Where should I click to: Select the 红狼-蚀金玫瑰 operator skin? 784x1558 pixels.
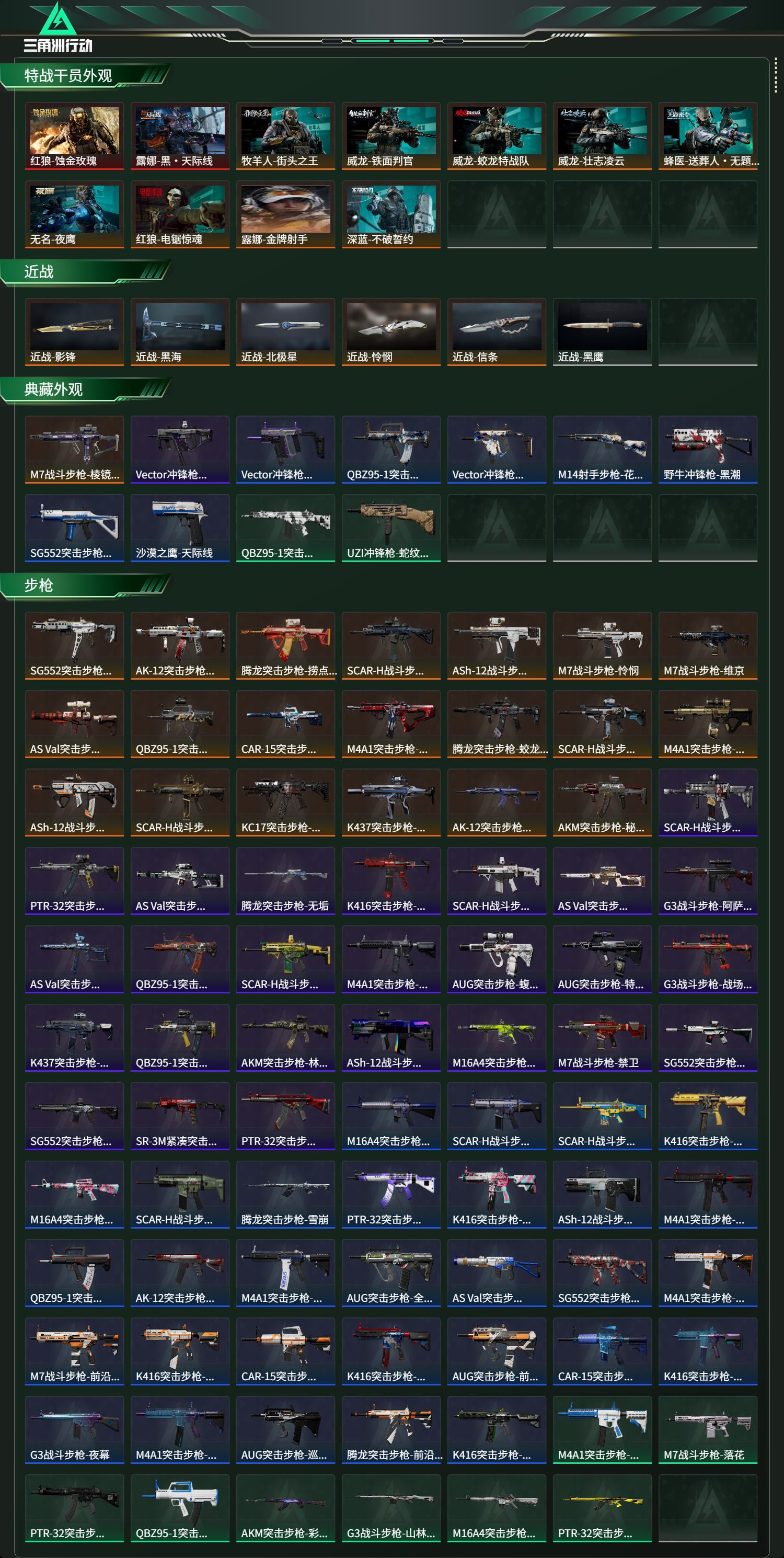click(x=74, y=136)
